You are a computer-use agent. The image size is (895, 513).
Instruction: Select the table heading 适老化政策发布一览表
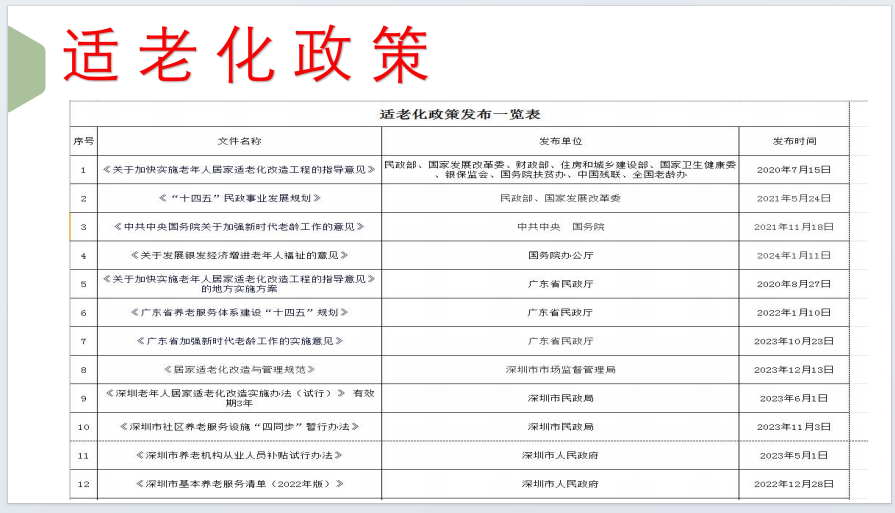point(460,114)
